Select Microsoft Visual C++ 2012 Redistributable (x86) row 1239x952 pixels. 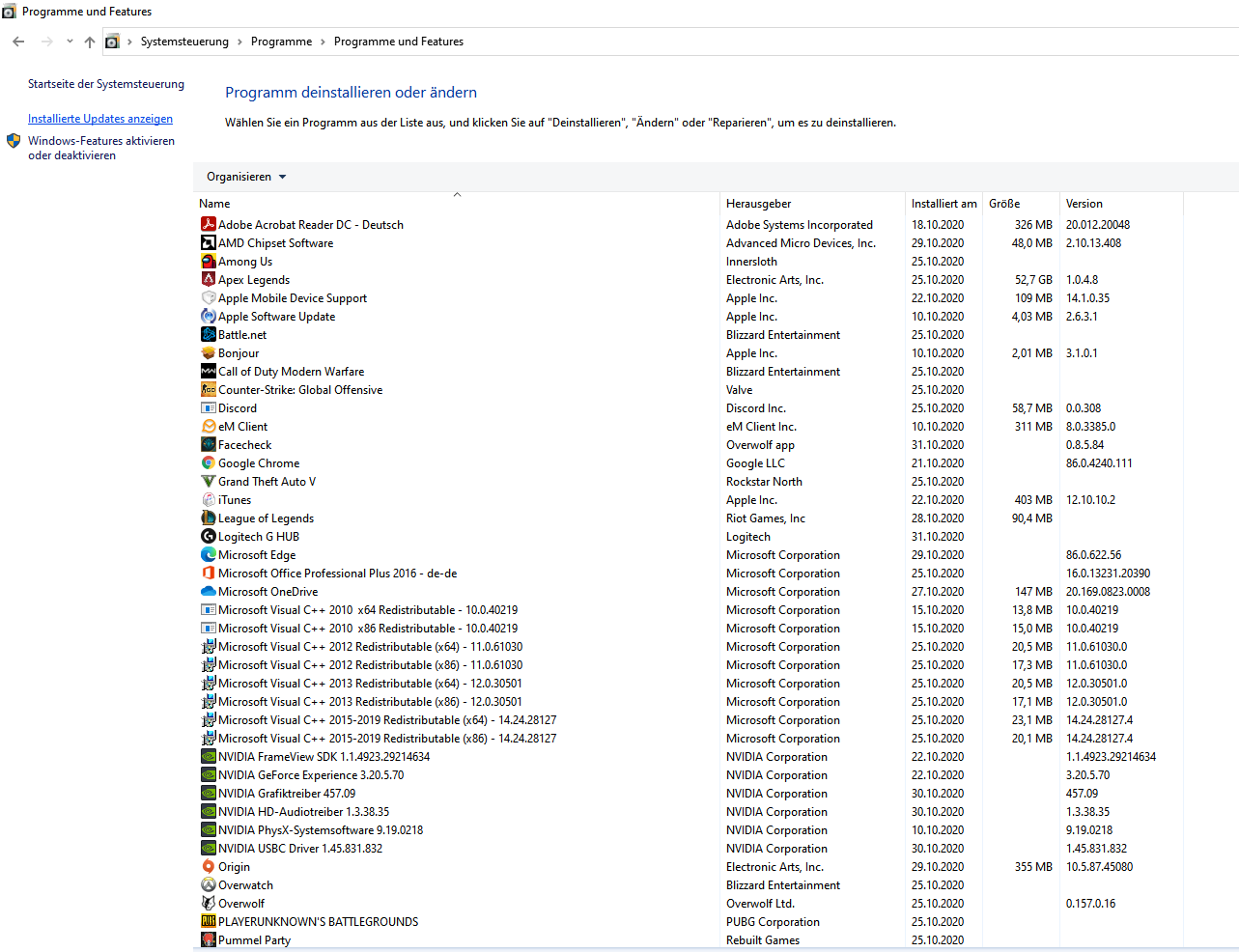coord(690,664)
